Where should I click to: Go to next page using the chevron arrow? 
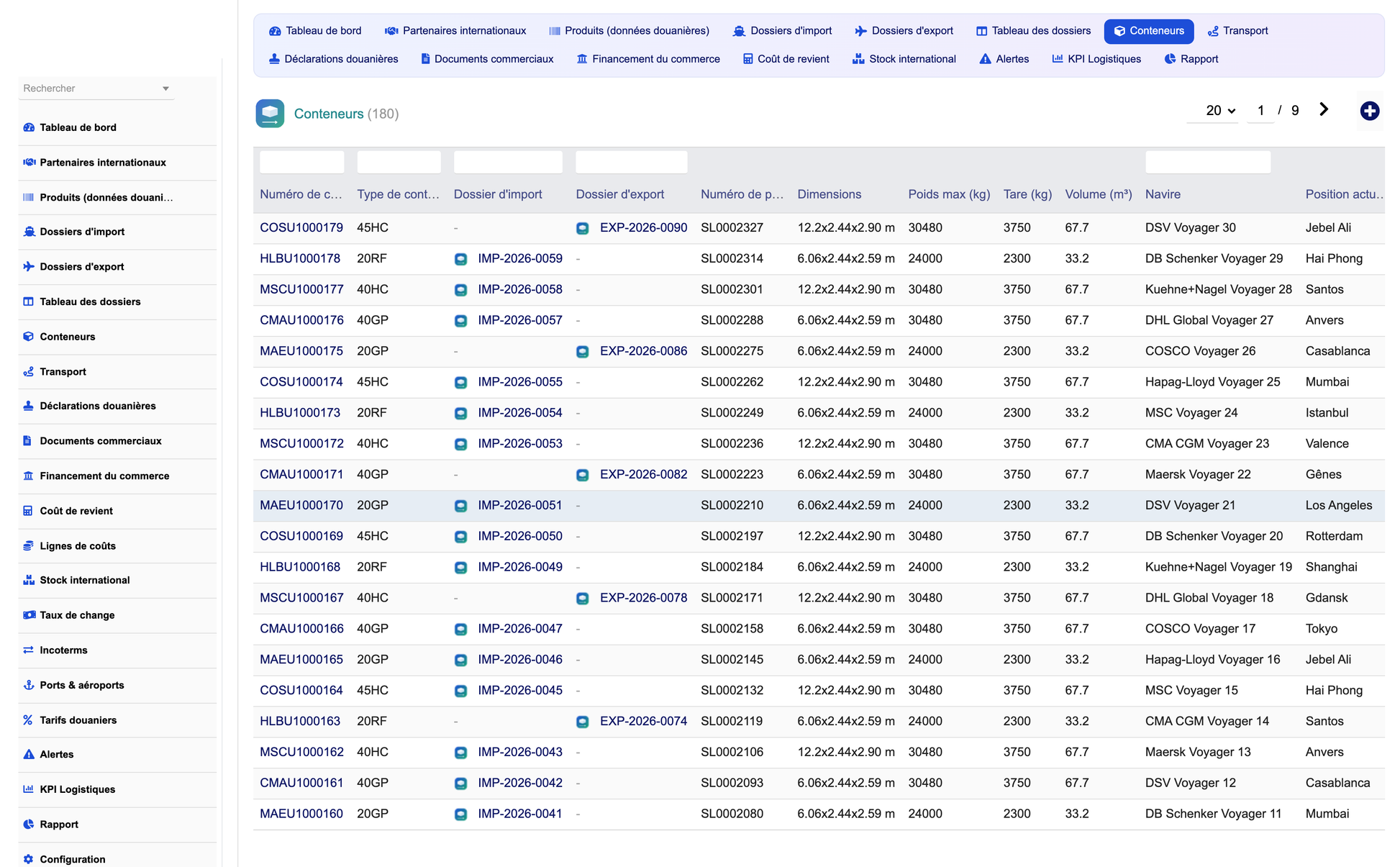tap(1324, 109)
